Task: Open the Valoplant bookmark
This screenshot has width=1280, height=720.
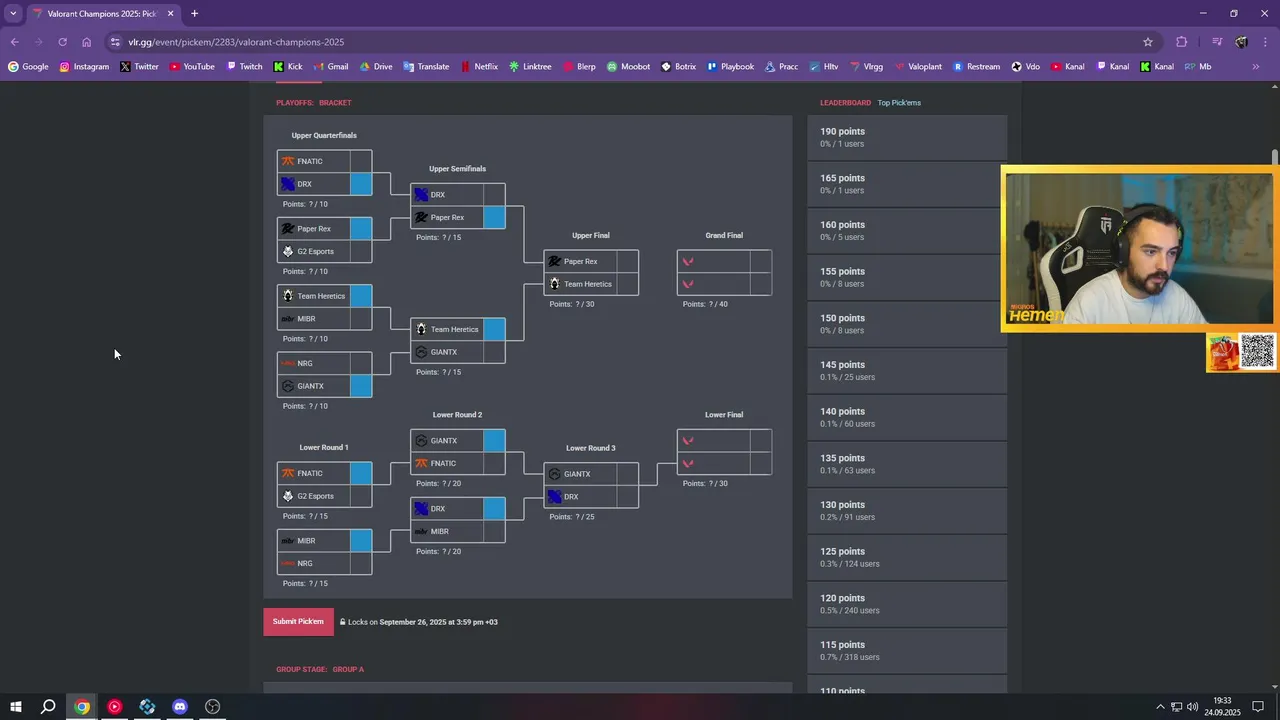Action: coord(917,67)
